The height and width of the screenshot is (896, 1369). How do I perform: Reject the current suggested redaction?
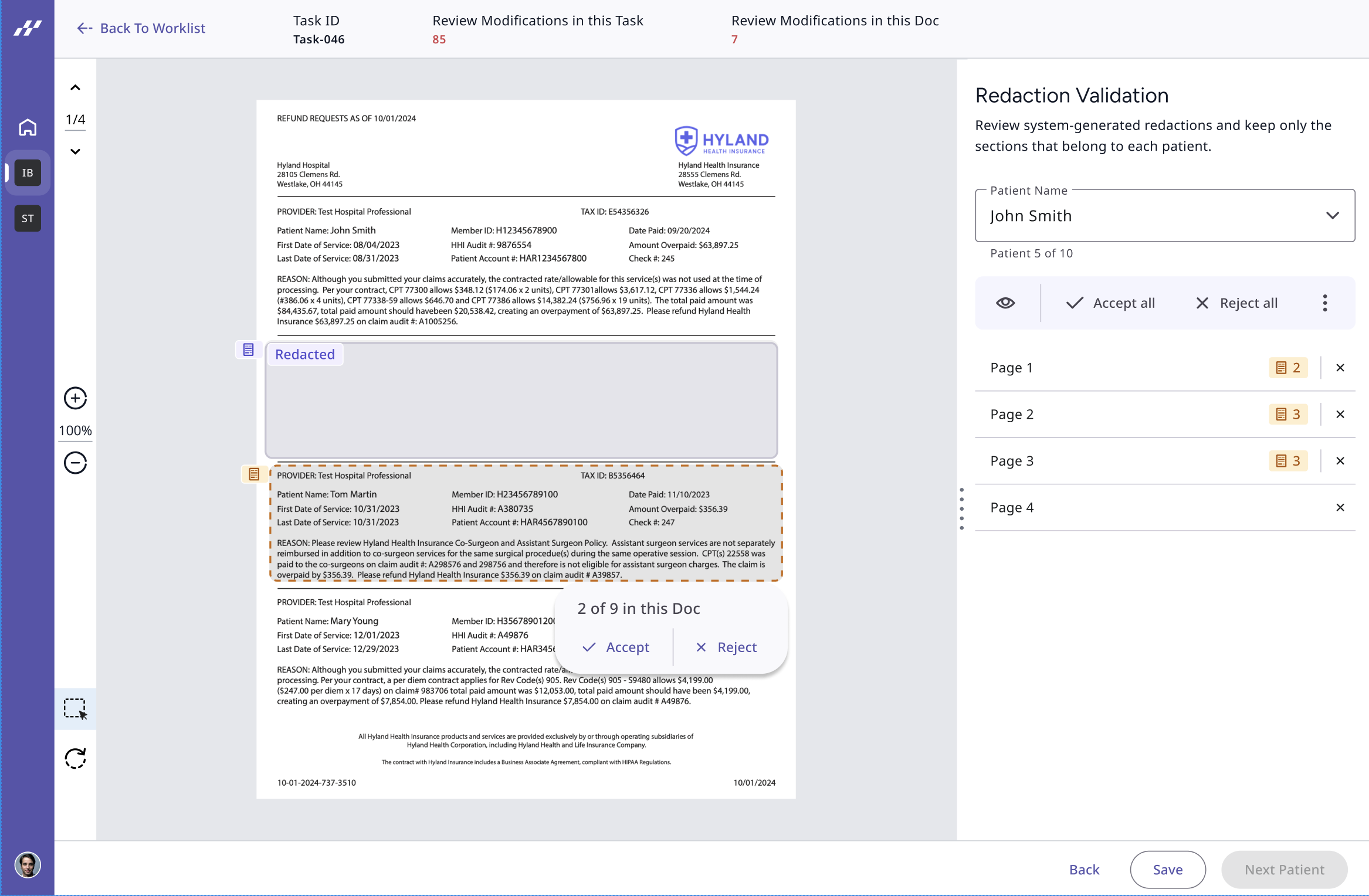coord(726,647)
